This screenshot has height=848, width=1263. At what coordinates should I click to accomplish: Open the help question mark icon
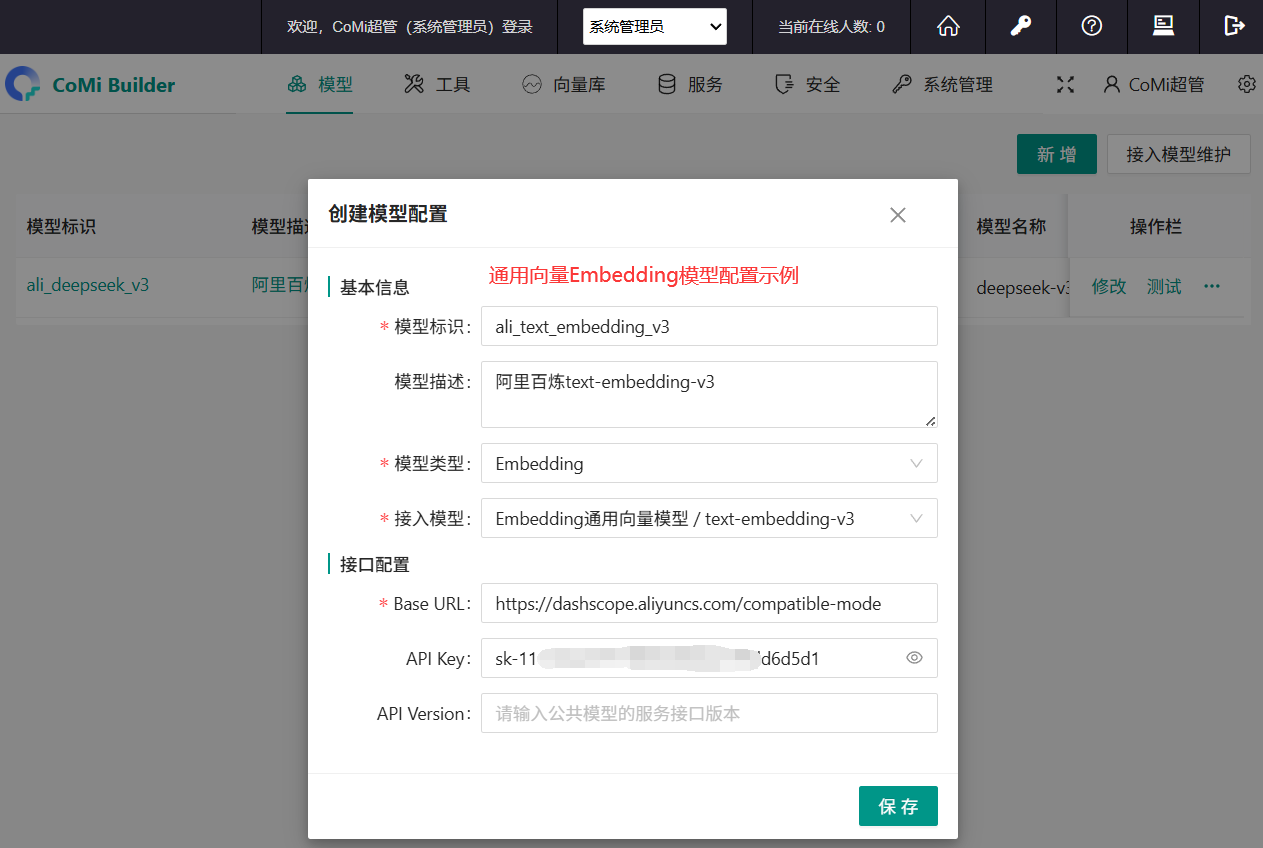pyautogui.click(x=1092, y=27)
